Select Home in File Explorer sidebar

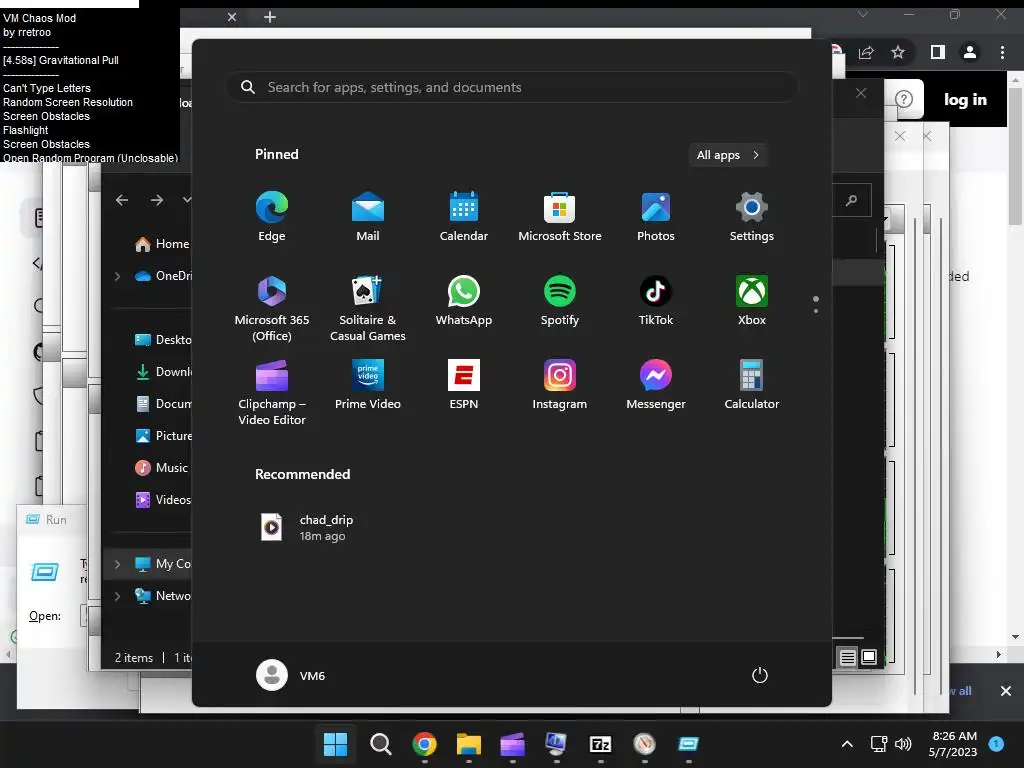click(162, 244)
